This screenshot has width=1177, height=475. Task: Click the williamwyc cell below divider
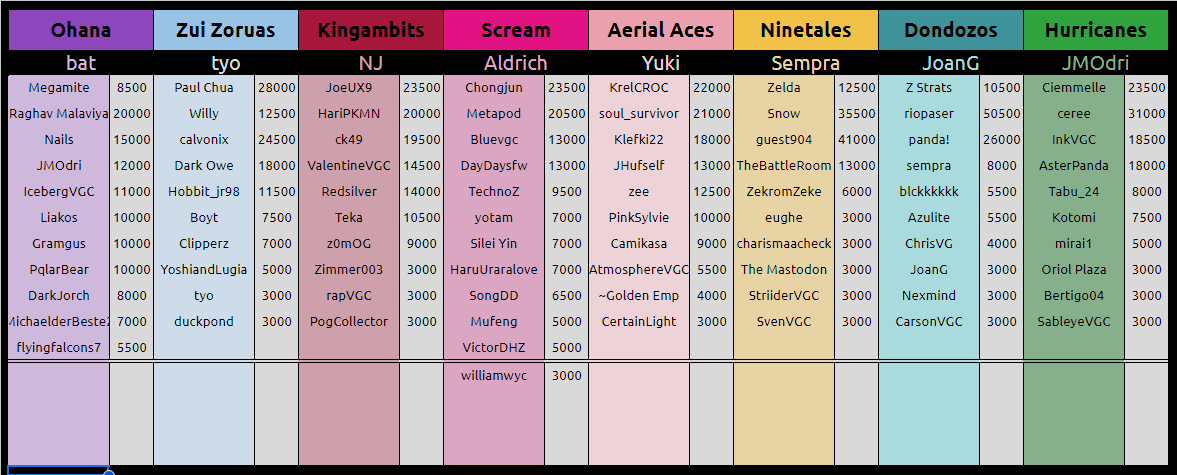(494, 376)
